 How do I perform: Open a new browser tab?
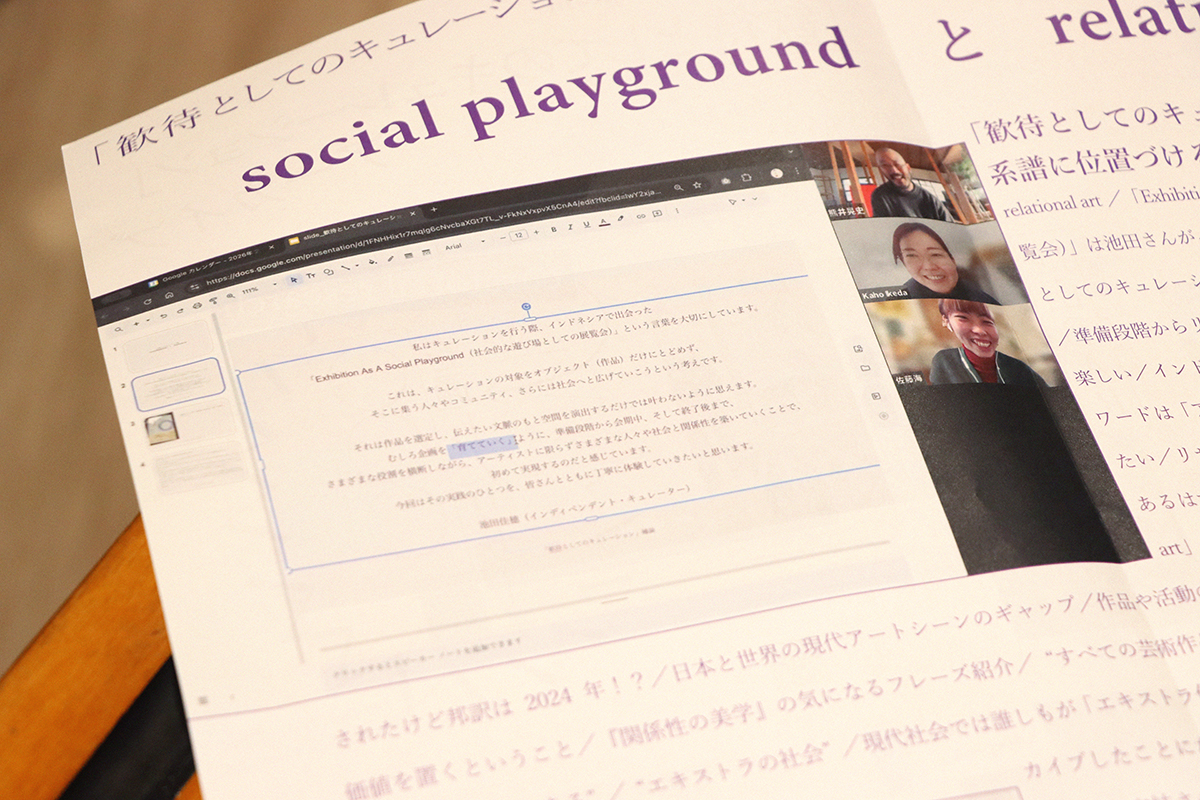click(x=434, y=209)
